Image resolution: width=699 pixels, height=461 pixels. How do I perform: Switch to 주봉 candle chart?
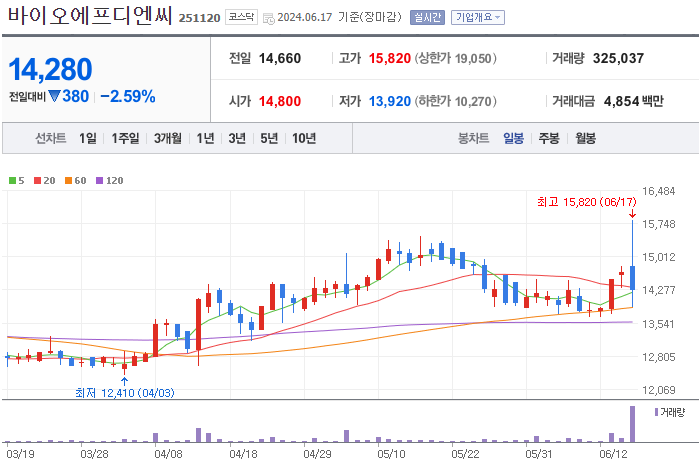coord(549,138)
